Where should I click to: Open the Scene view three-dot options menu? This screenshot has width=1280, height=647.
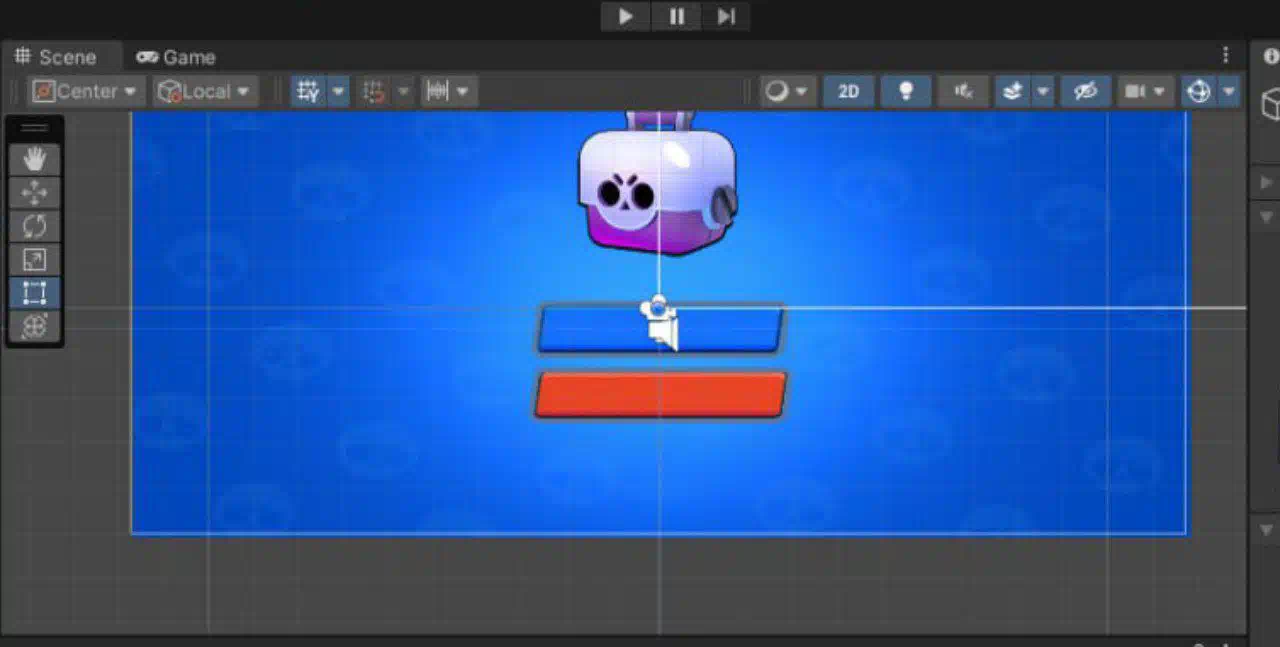(x=1226, y=55)
